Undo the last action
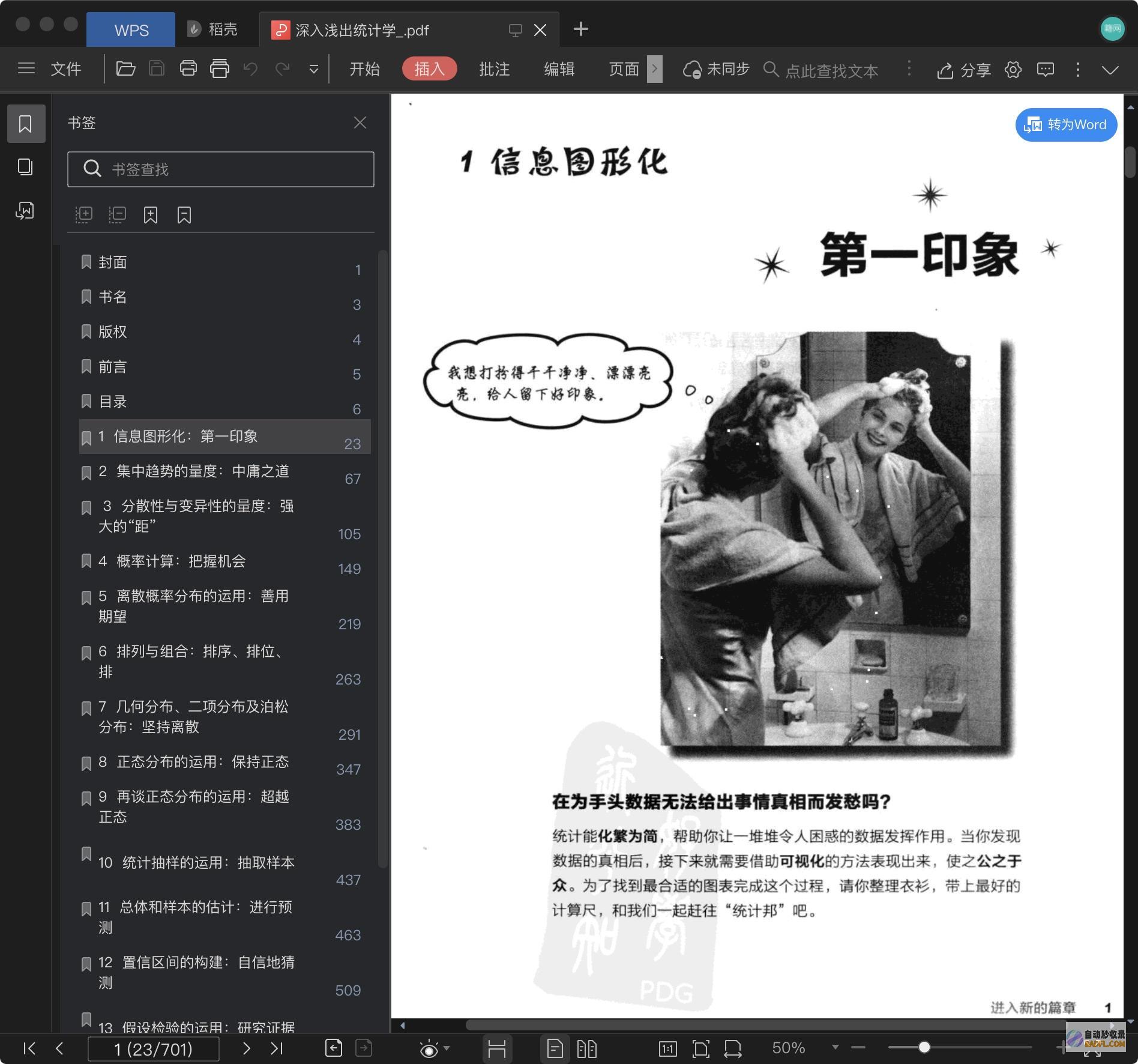 [x=251, y=68]
